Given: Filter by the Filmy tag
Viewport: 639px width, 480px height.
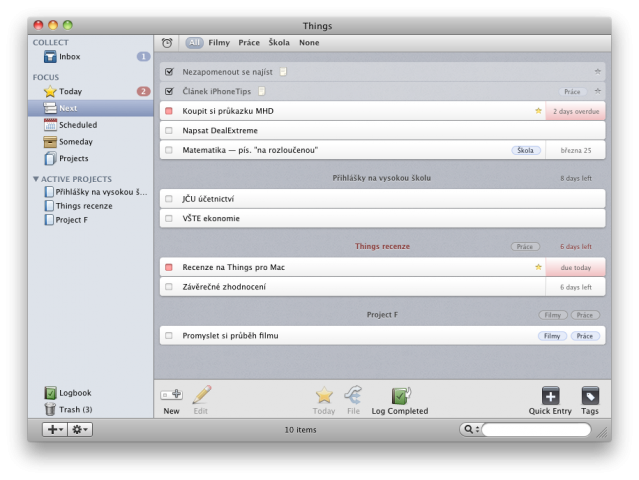Looking at the screenshot, I should (219, 42).
